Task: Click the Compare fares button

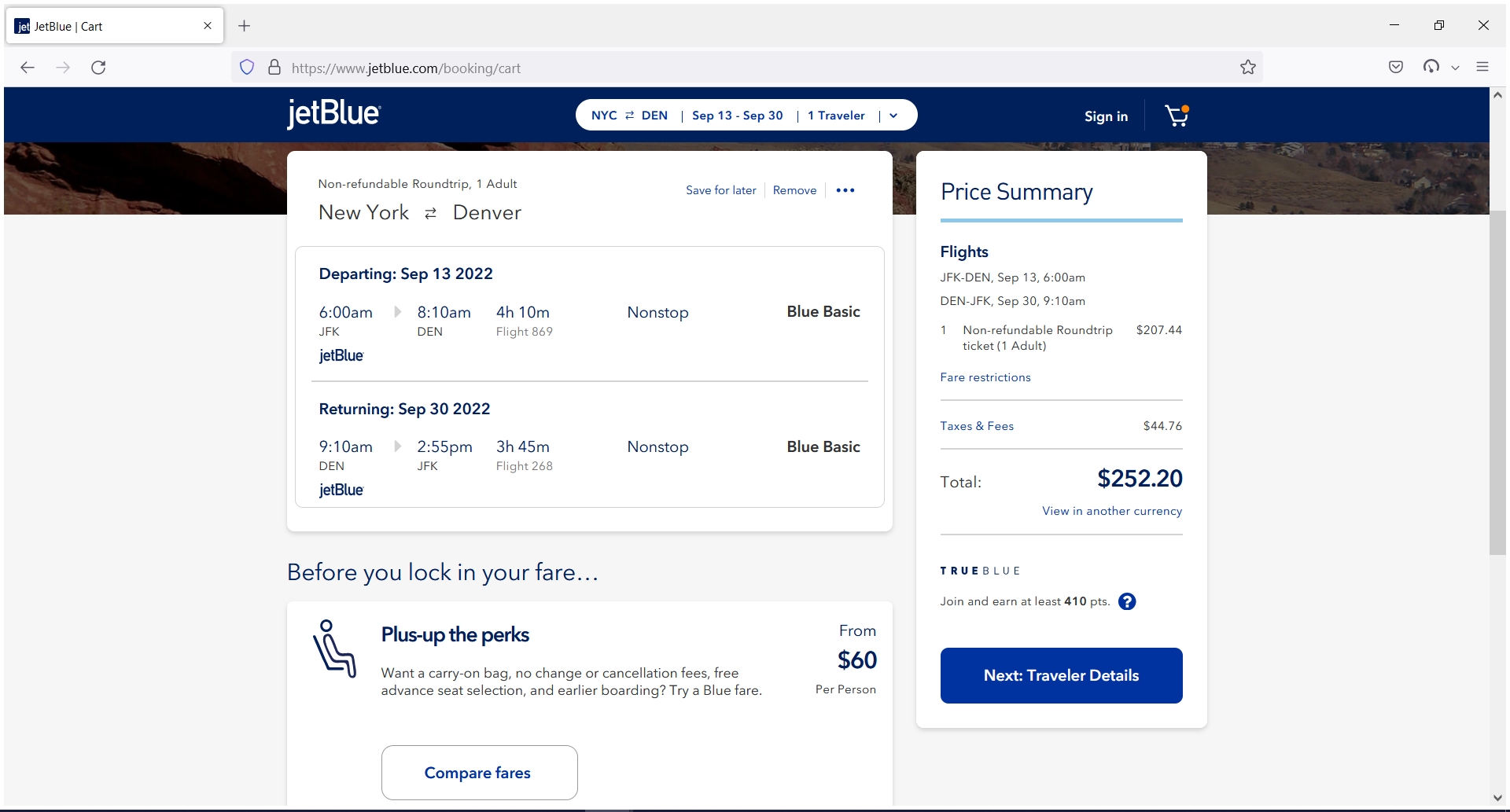Action: (x=478, y=773)
